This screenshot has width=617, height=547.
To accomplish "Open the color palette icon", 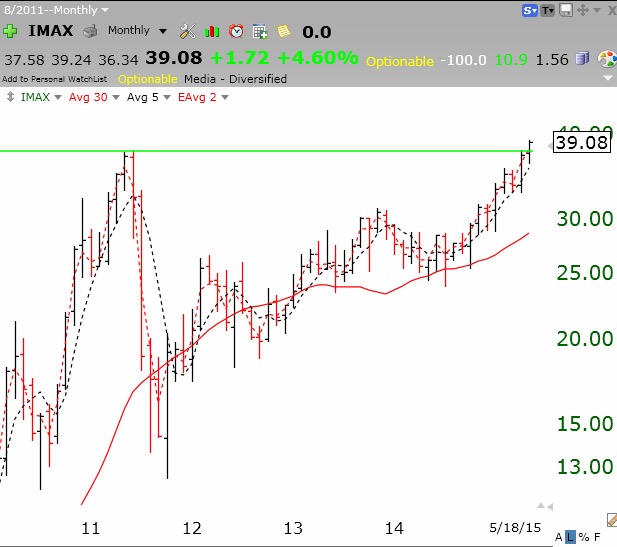I will coord(607,59).
